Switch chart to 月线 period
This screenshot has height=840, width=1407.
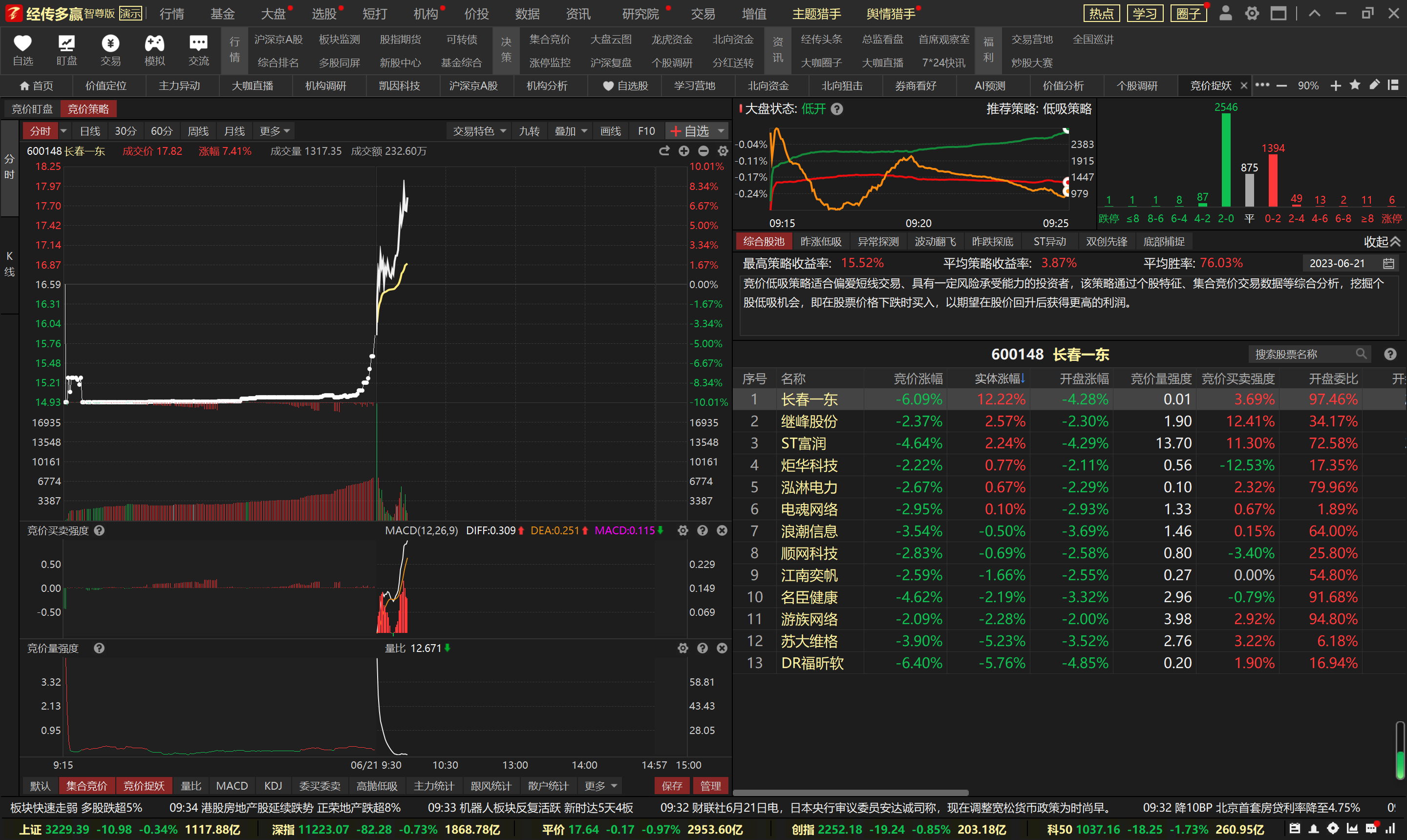point(234,131)
